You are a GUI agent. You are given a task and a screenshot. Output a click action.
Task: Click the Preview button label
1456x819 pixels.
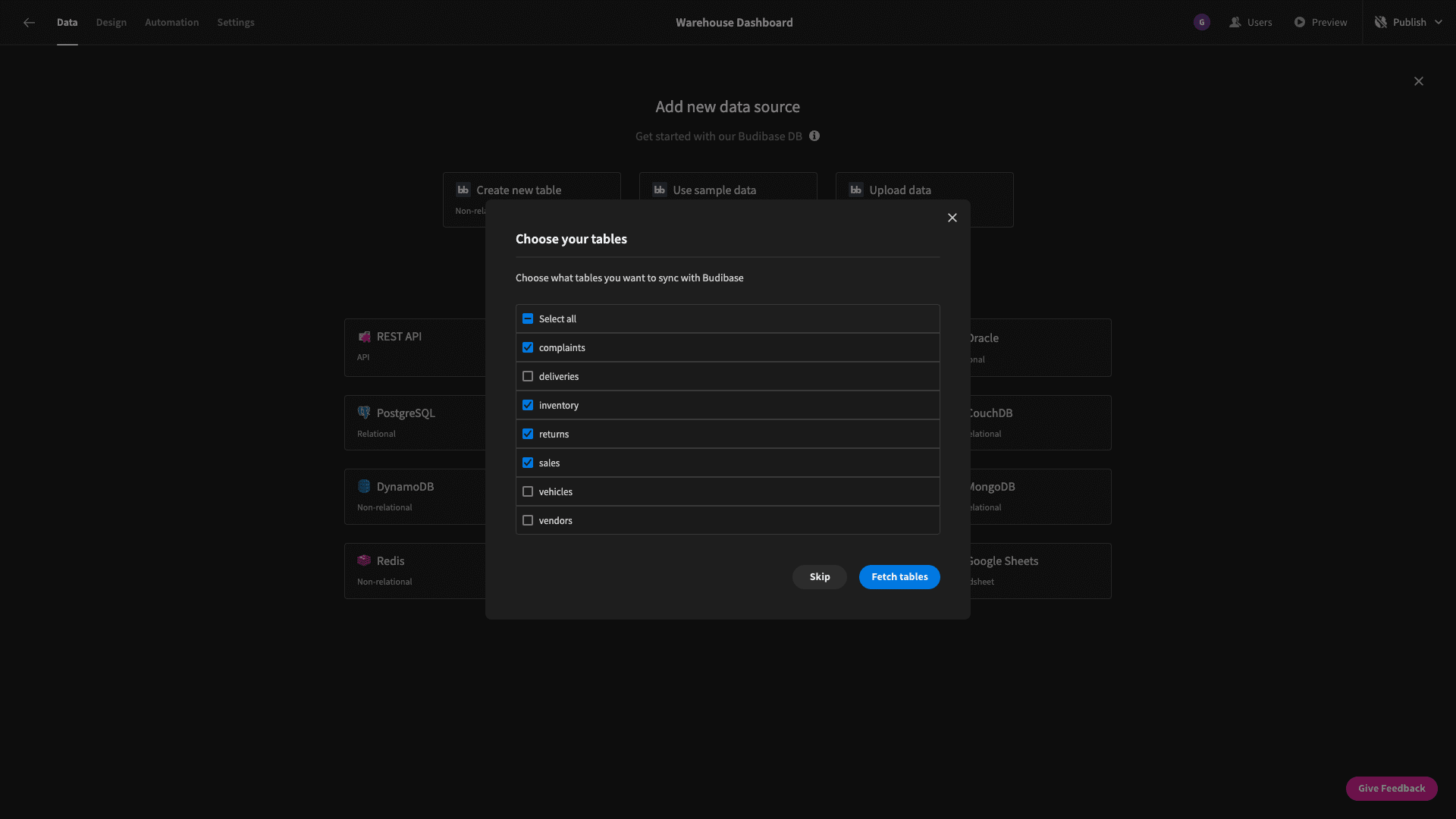[x=1329, y=23]
